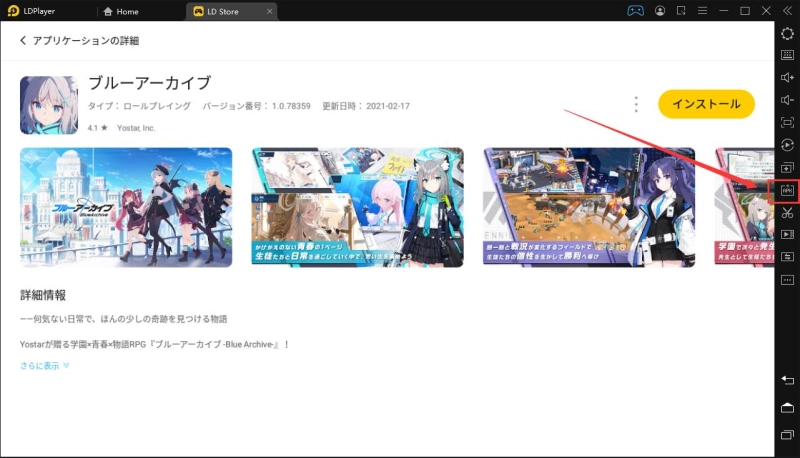
Task: Open the first city skyline screenshot
Action: 126,207
